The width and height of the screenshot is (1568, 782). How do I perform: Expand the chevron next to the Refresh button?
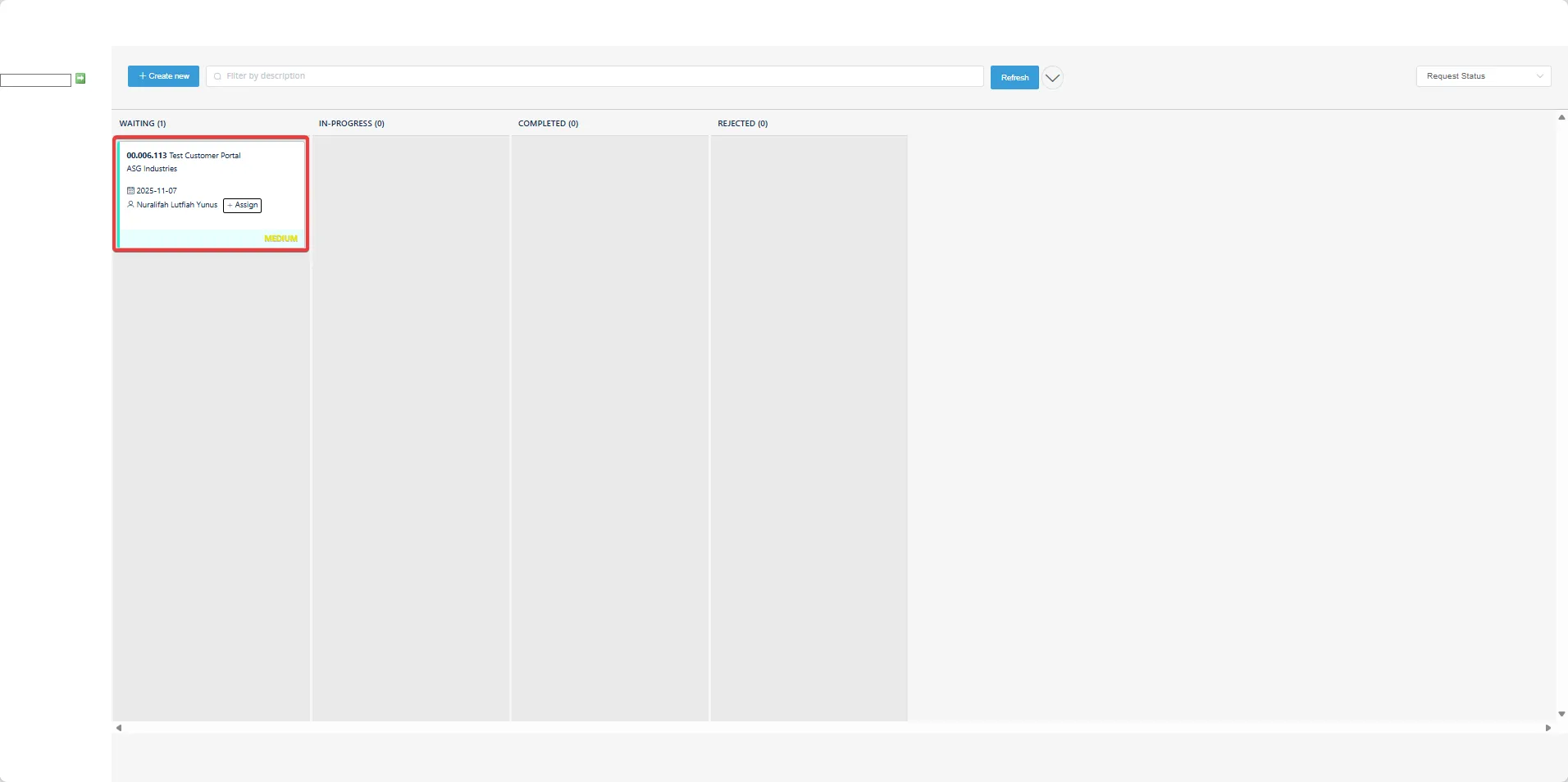click(1053, 77)
